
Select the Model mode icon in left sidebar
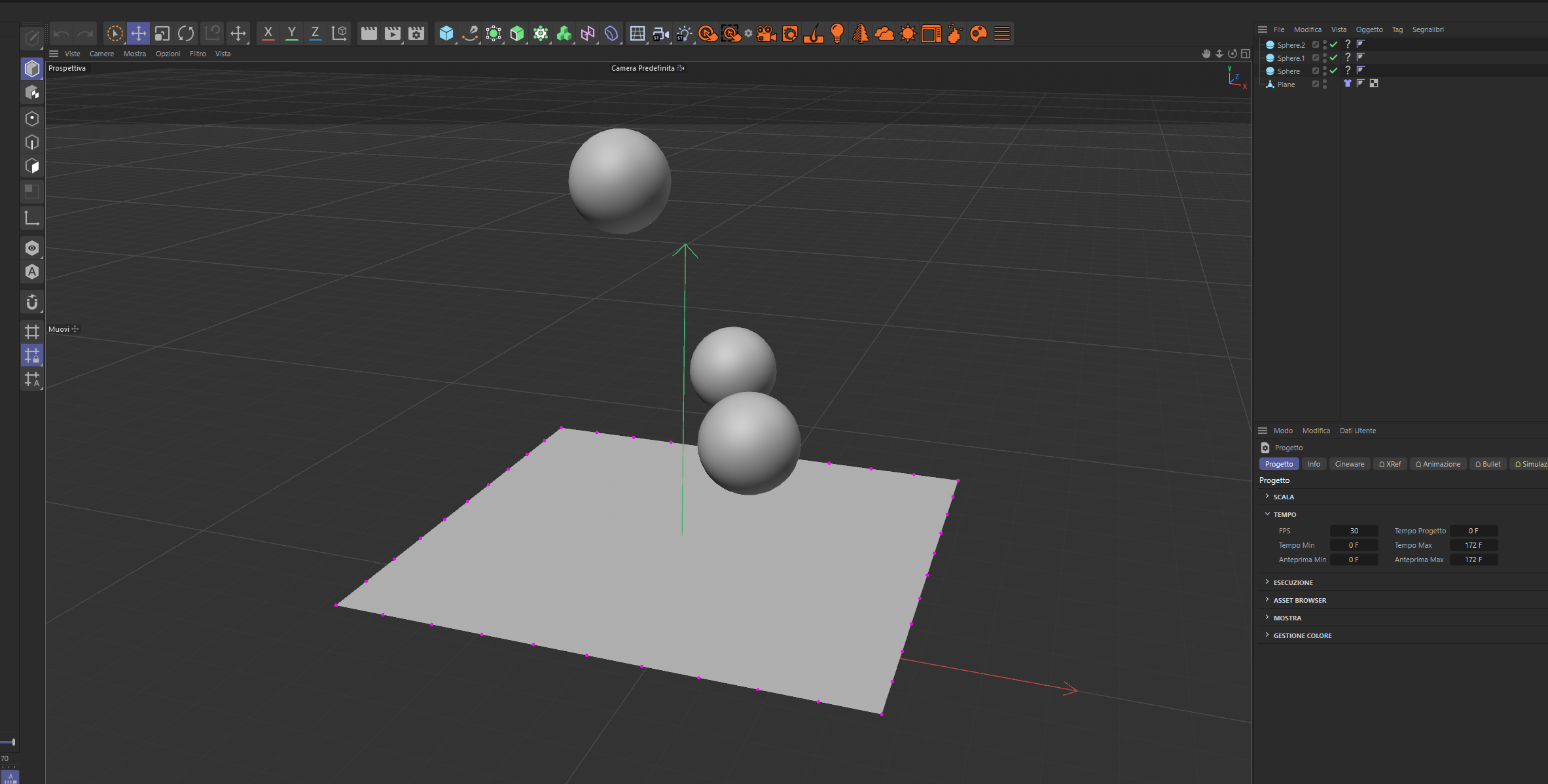pos(31,69)
